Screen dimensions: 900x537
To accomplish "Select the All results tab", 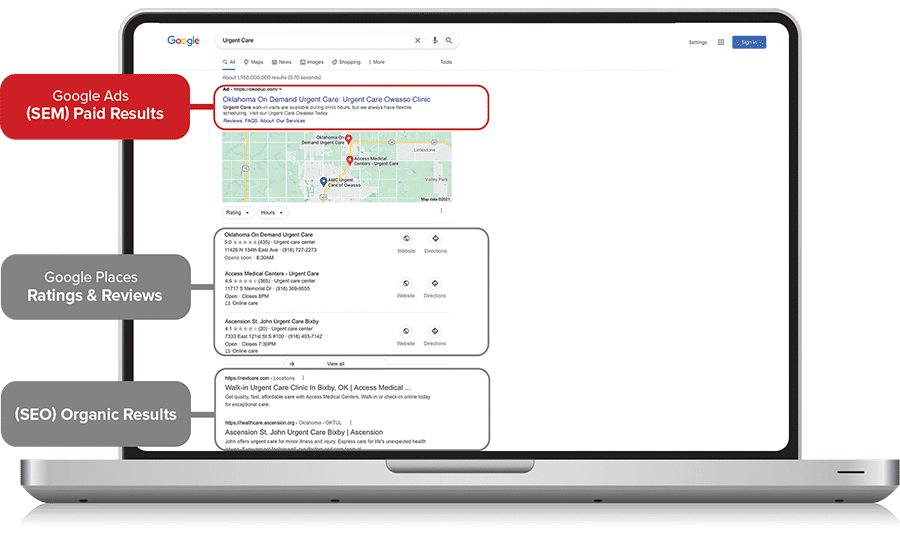I will point(229,62).
